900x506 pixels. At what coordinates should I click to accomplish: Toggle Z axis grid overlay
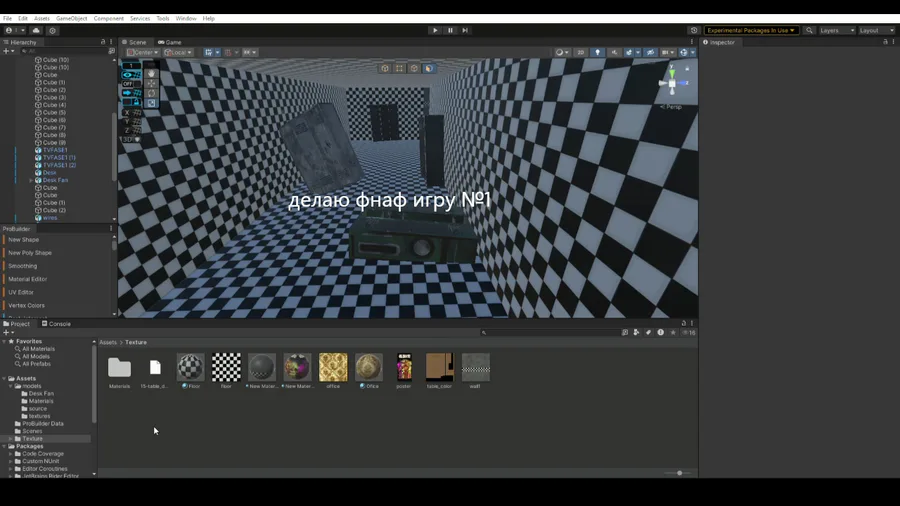point(131,131)
